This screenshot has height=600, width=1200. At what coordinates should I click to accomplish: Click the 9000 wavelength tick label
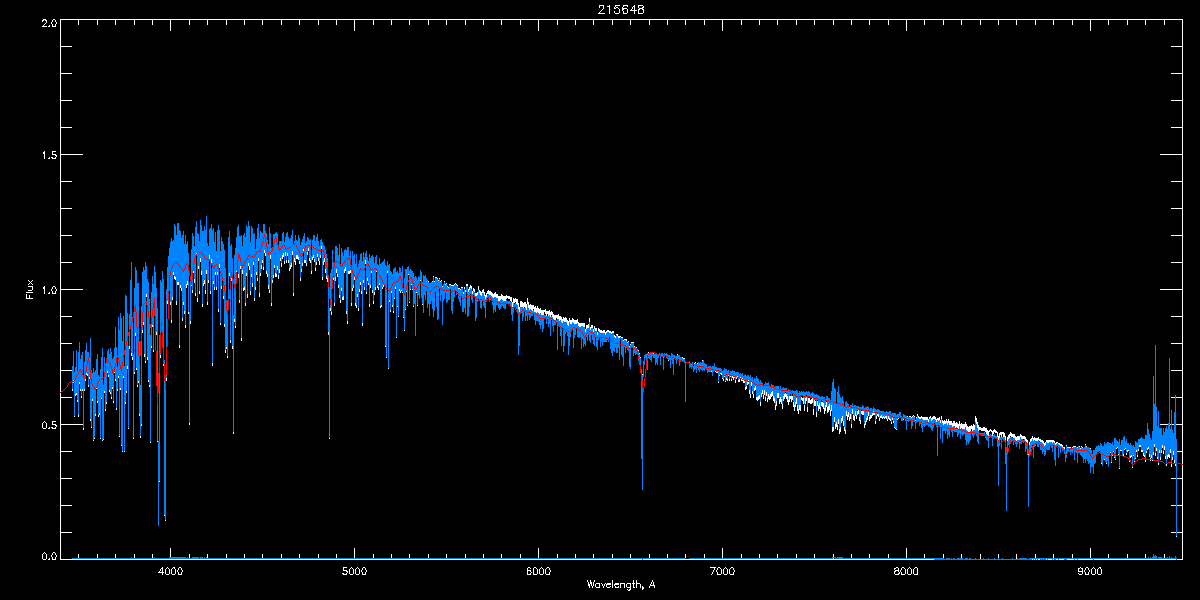coord(1090,571)
